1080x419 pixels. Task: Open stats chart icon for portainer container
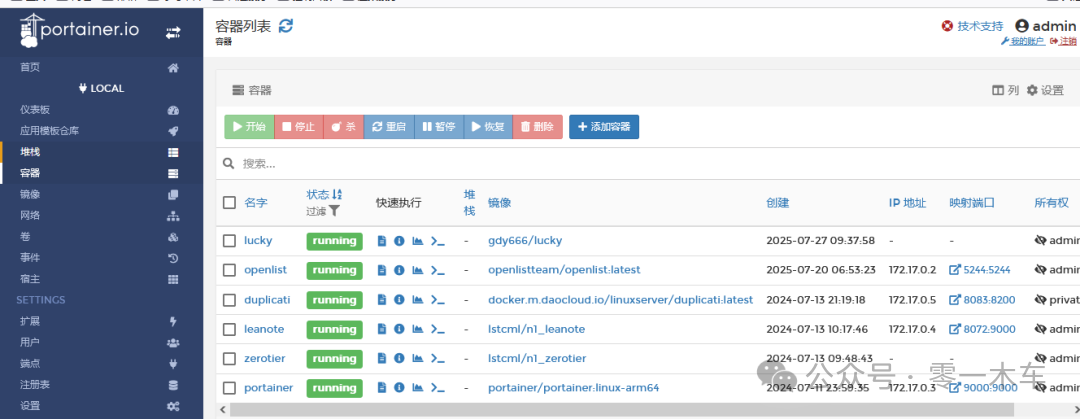click(x=417, y=388)
